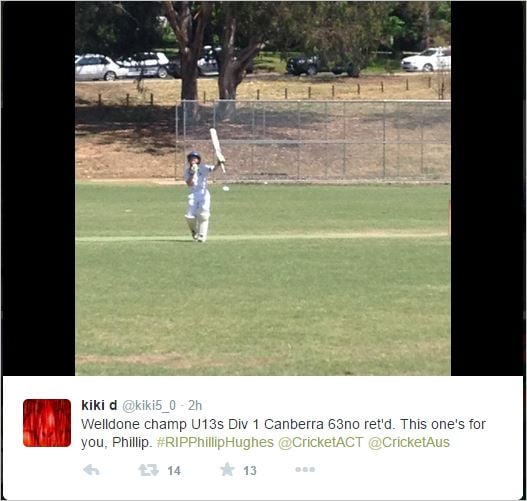Retweet the kiki d tweet

[149, 470]
